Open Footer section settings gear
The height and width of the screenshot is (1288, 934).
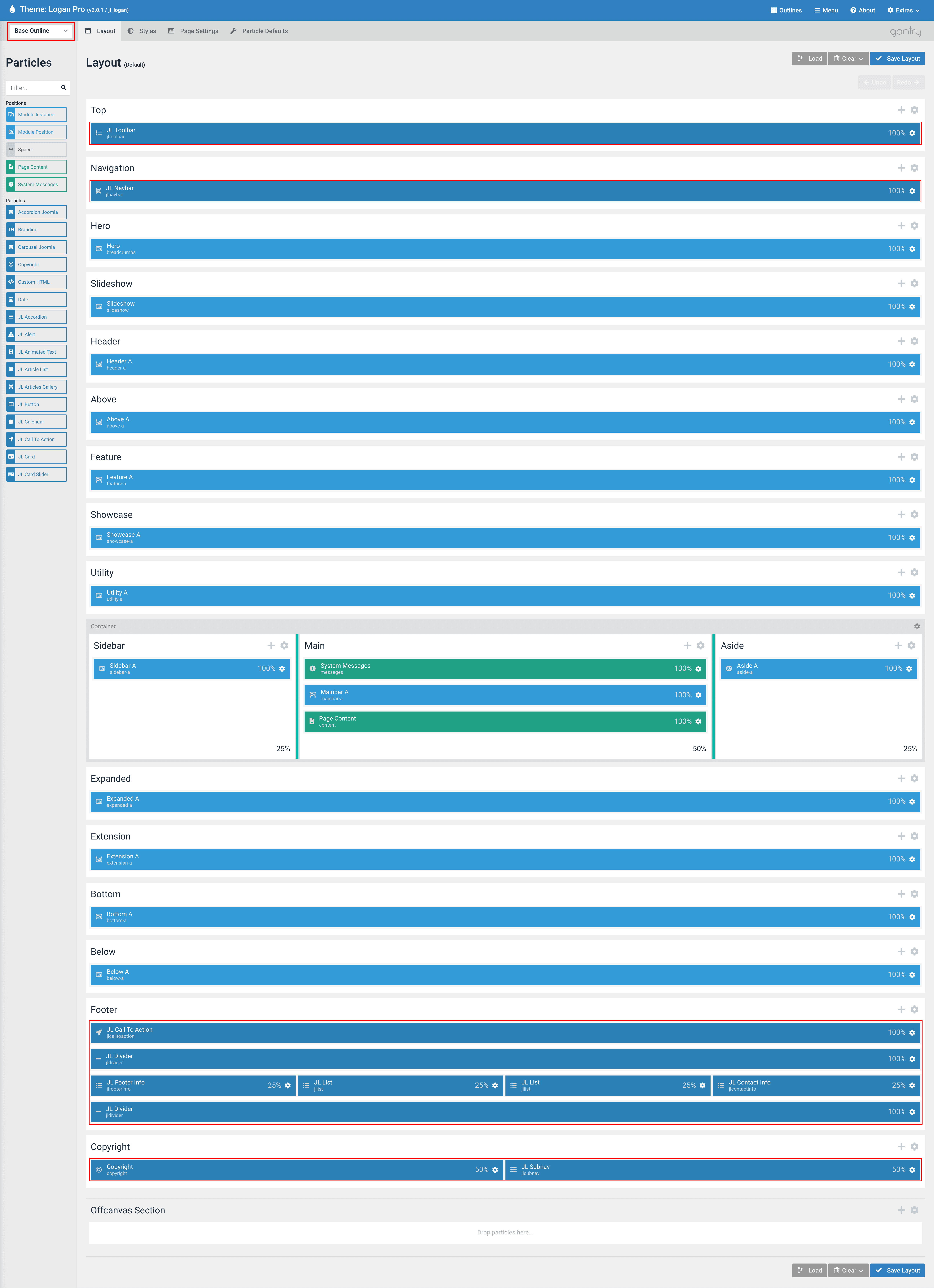click(x=914, y=1010)
